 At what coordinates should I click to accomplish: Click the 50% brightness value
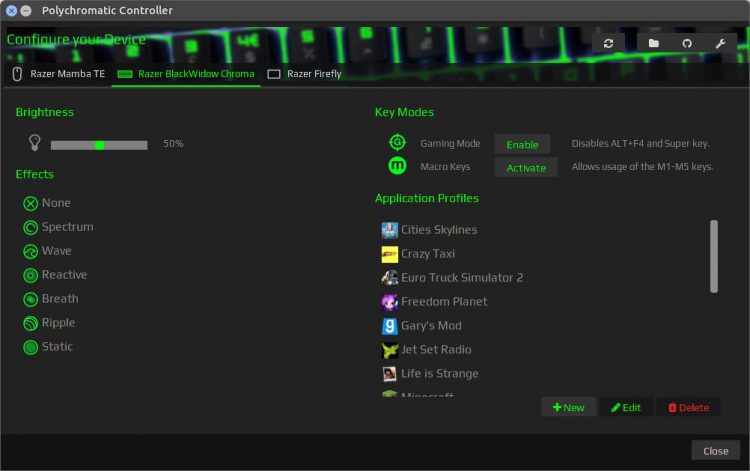[x=173, y=144]
